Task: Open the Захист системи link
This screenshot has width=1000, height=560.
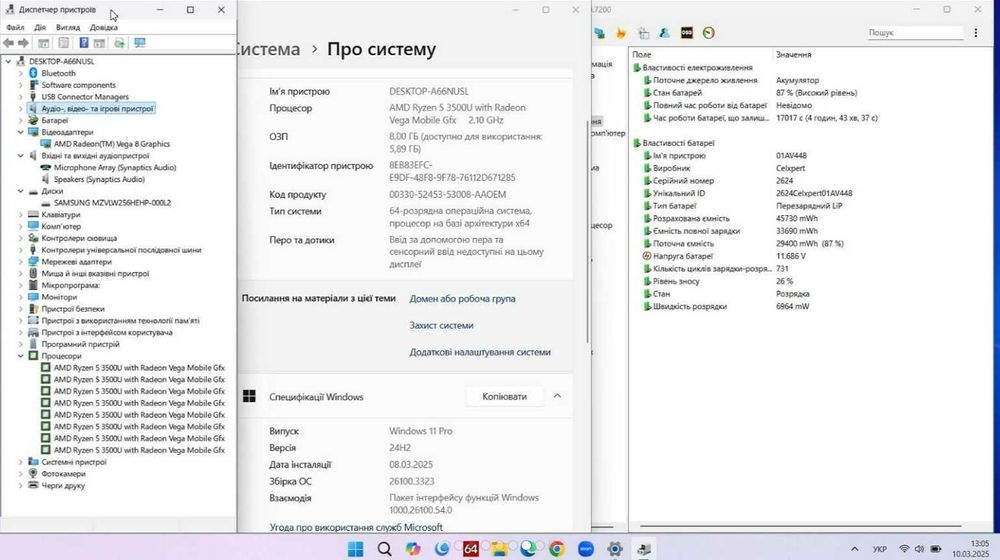Action: pos(441,325)
